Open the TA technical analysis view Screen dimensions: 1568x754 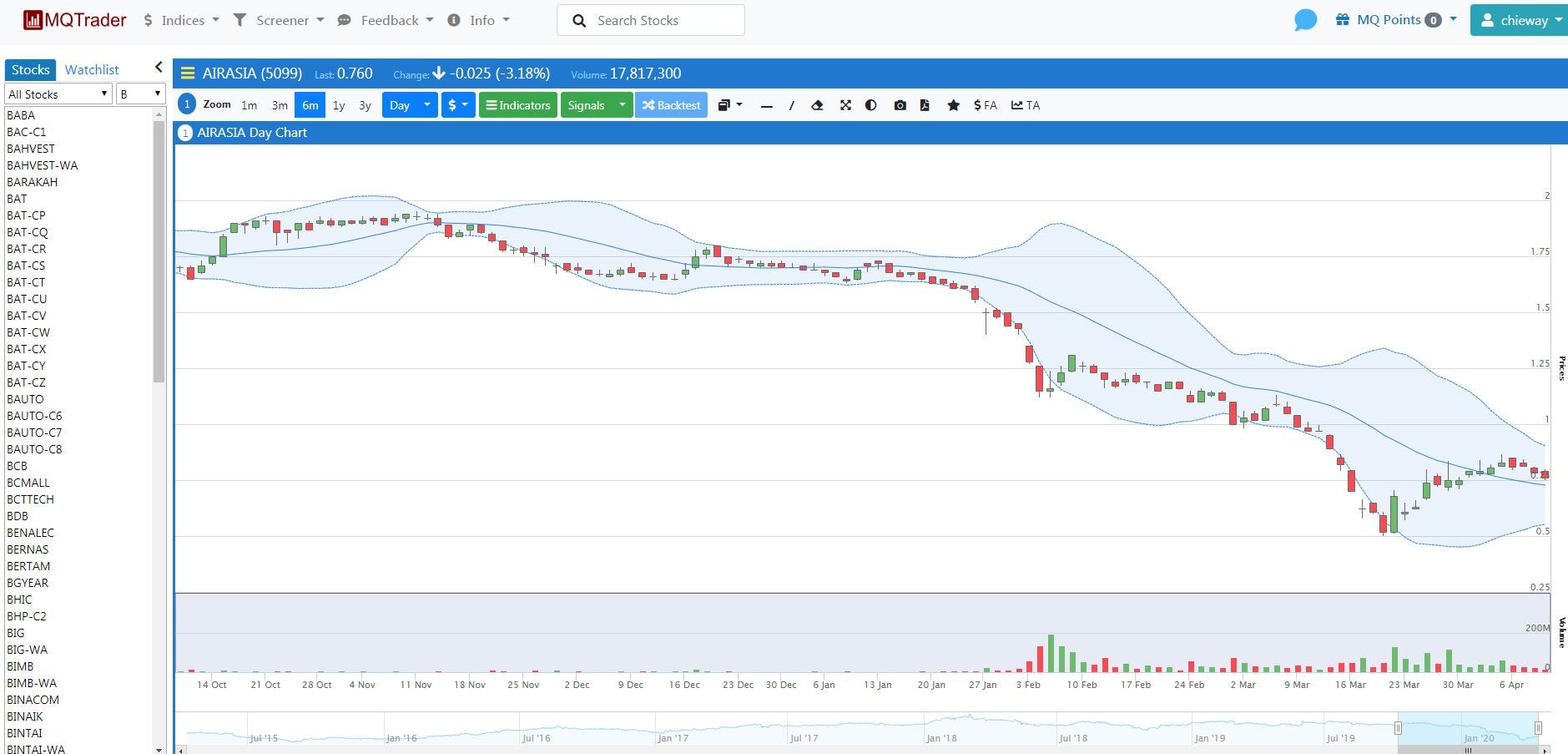coord(1026,105)
